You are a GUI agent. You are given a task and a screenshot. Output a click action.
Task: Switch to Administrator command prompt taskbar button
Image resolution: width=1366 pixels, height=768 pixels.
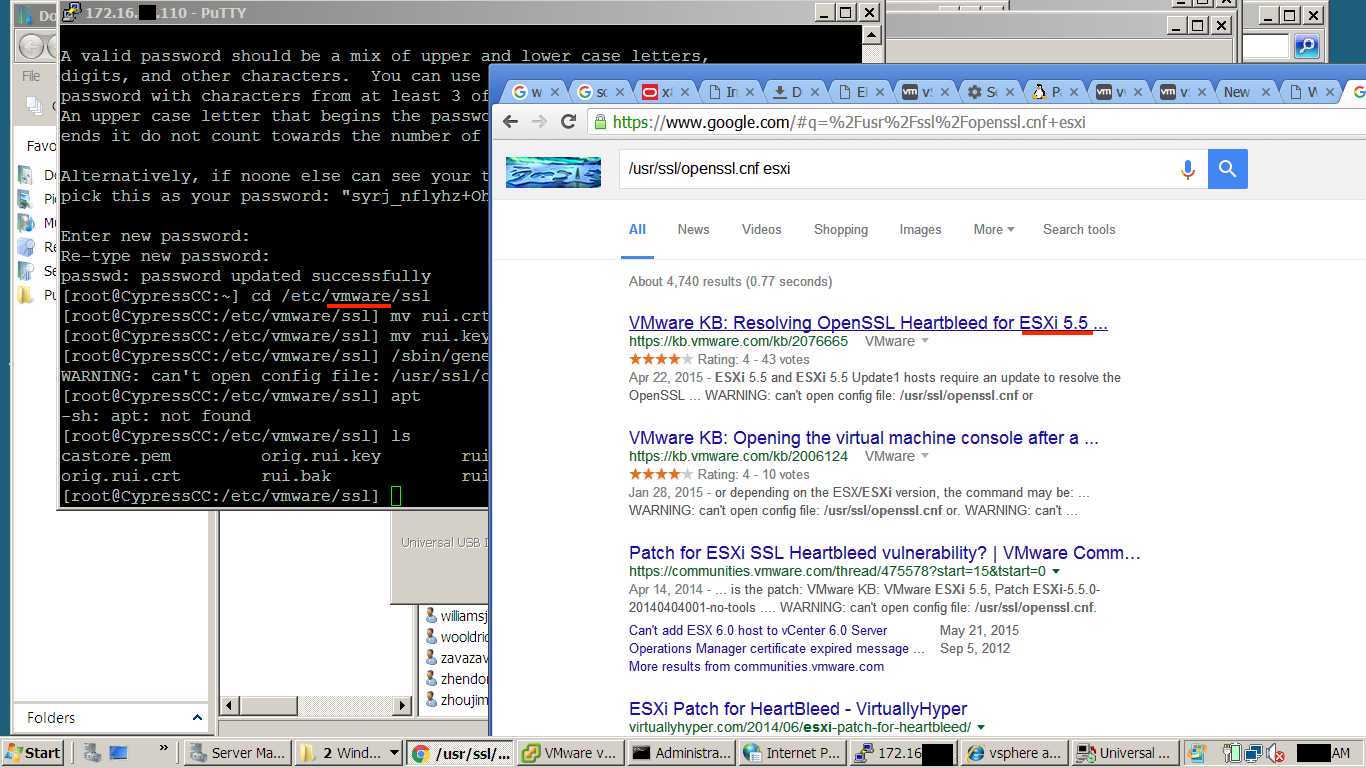coord(682,753)
